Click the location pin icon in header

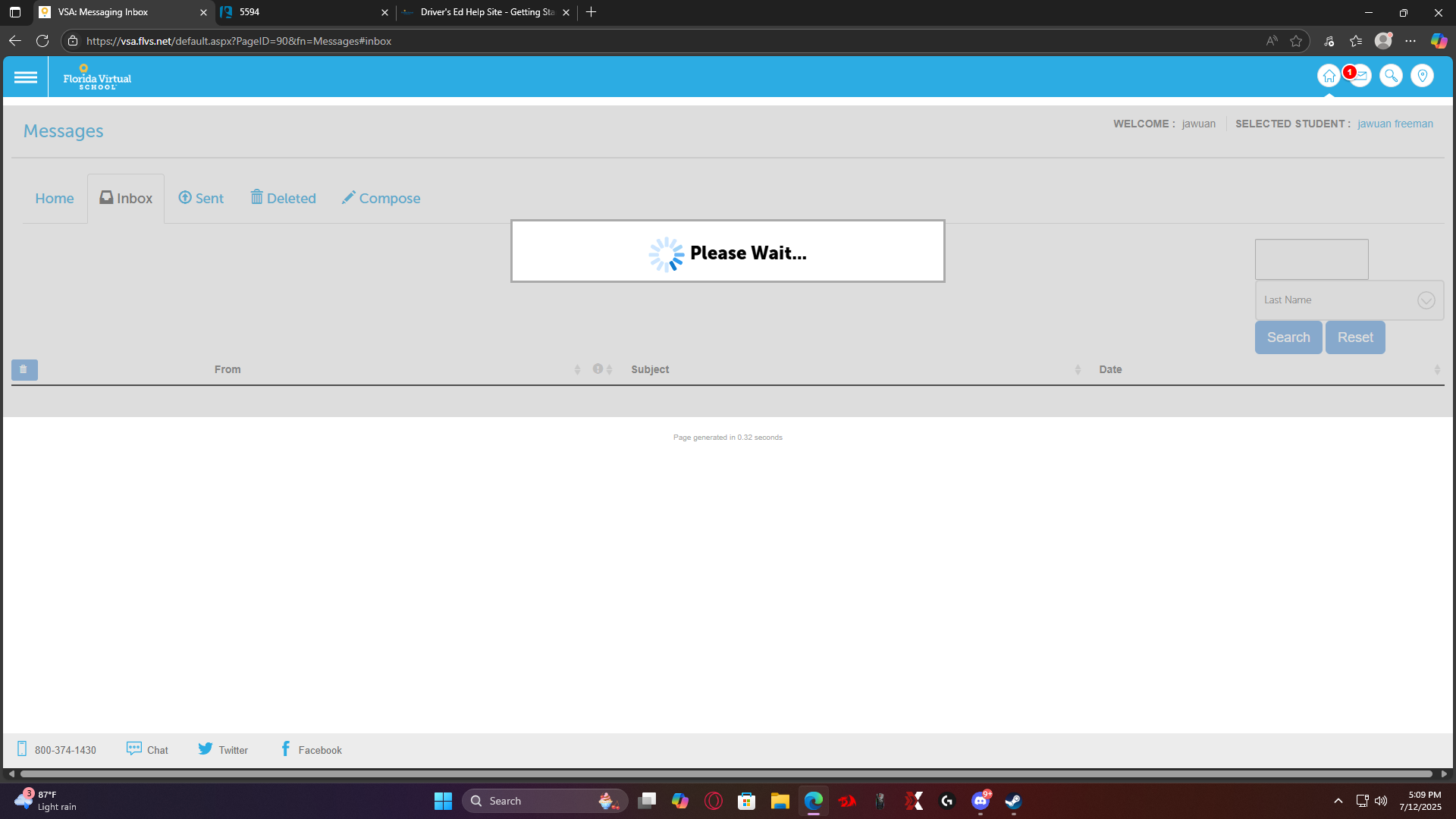[1422, 76]
